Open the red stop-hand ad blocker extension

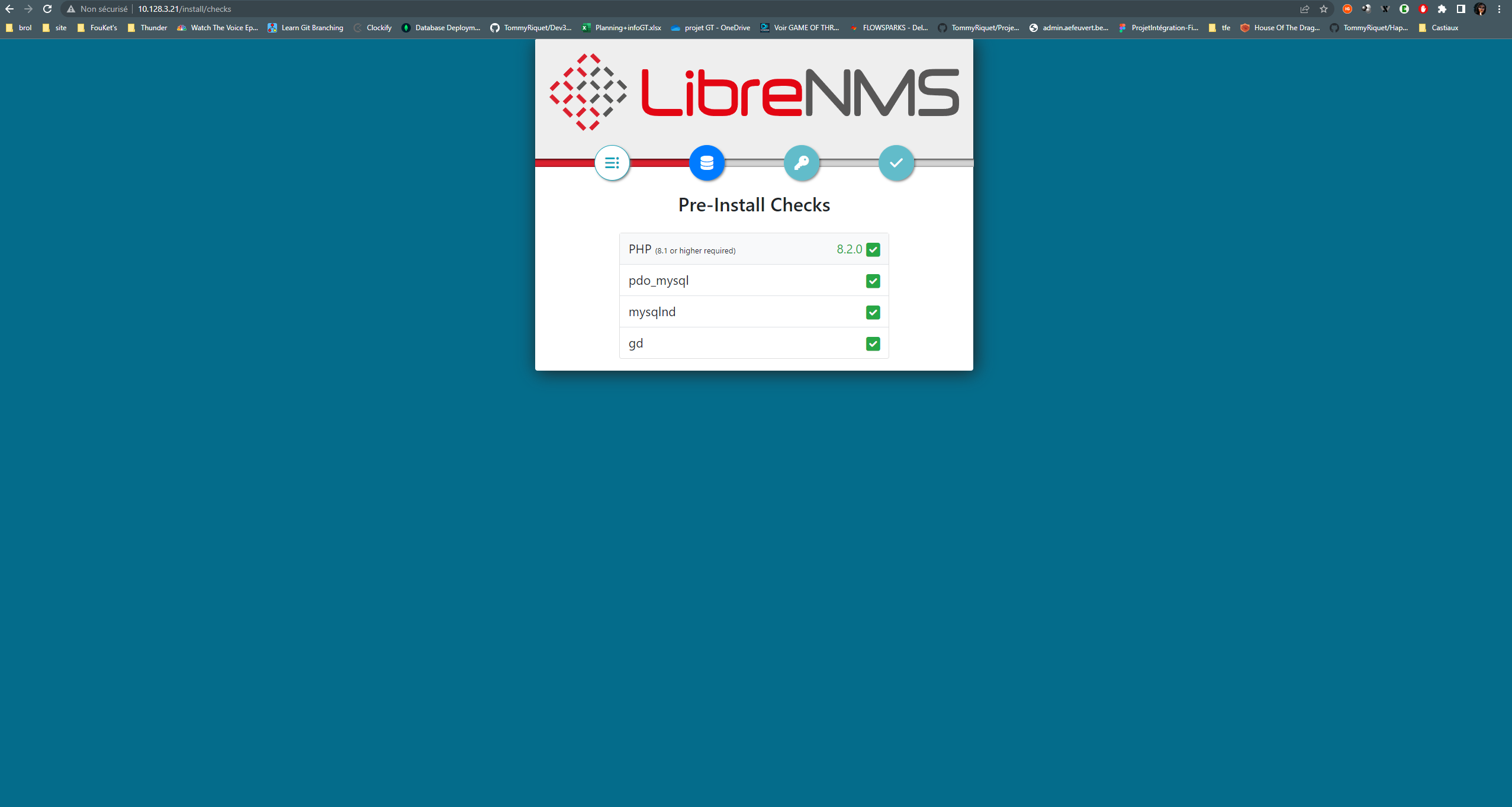[1423, 9]
